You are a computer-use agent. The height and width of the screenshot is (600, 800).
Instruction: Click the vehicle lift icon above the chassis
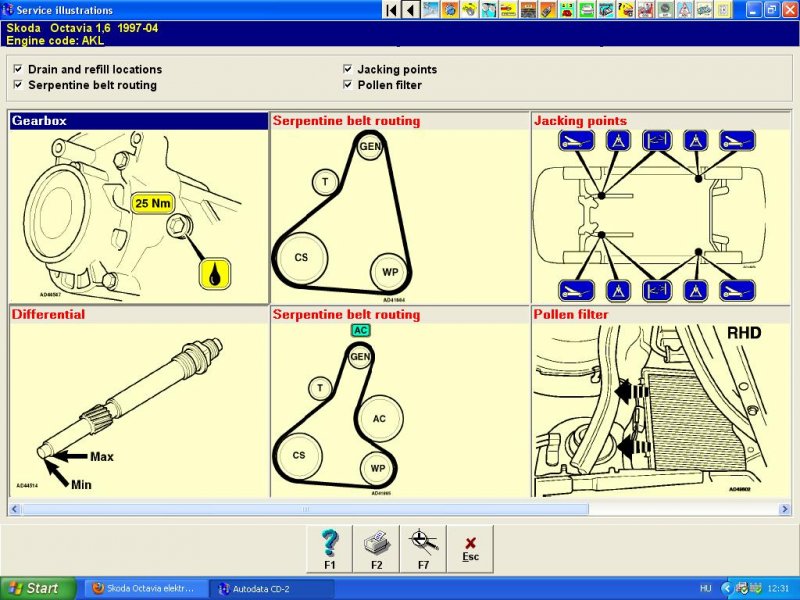(x=657, y=140)
